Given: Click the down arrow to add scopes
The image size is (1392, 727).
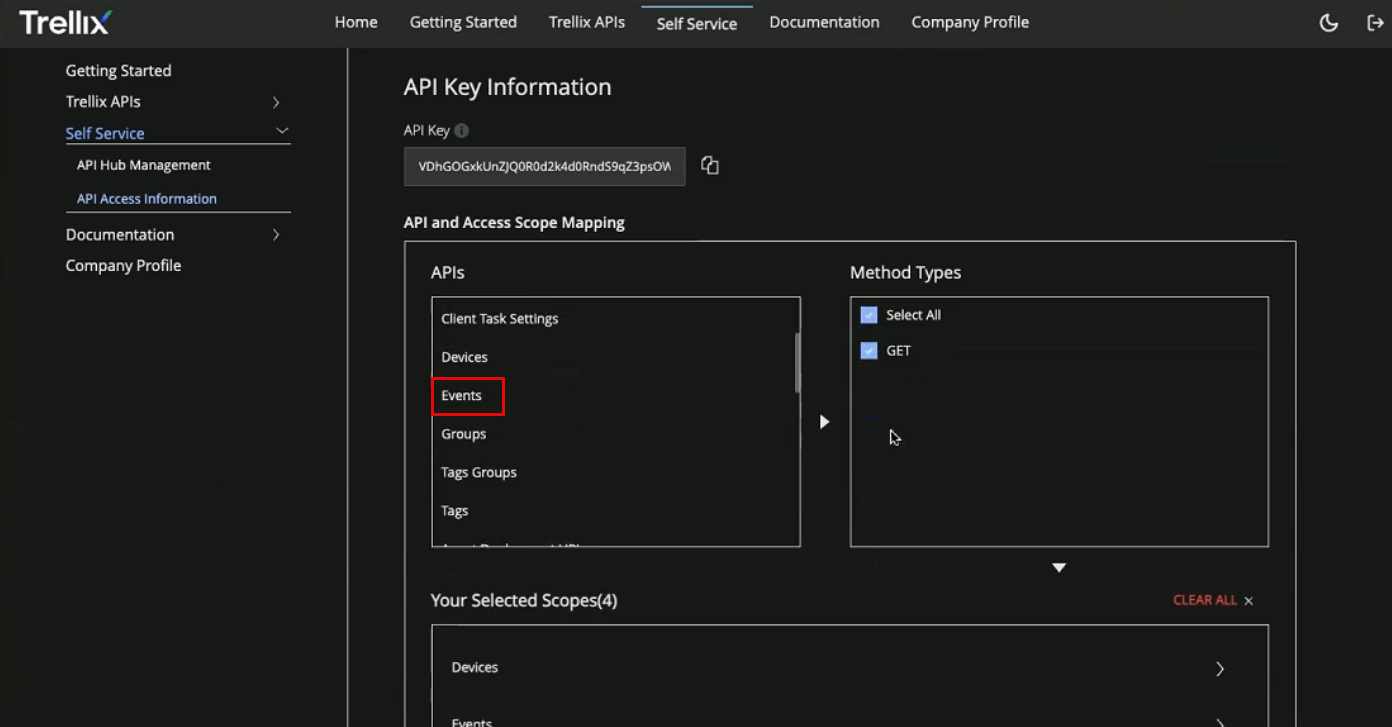Looking at the screenshot, I should (1059, 568).
